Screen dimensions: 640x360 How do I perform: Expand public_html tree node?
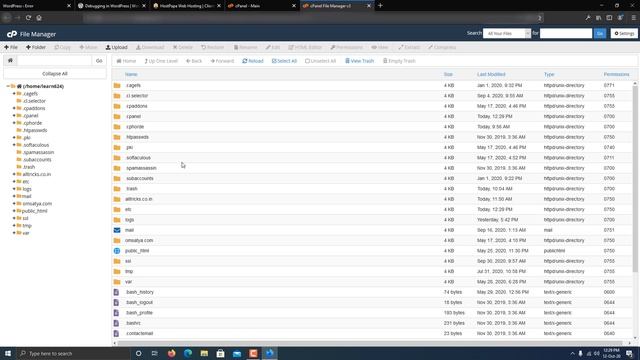14,211
